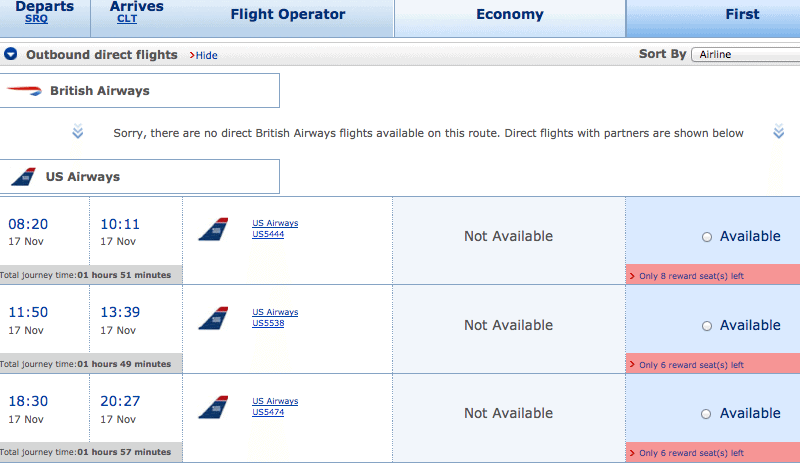Select First availability for 18:30 flight
800x463 pixels.
706,414
